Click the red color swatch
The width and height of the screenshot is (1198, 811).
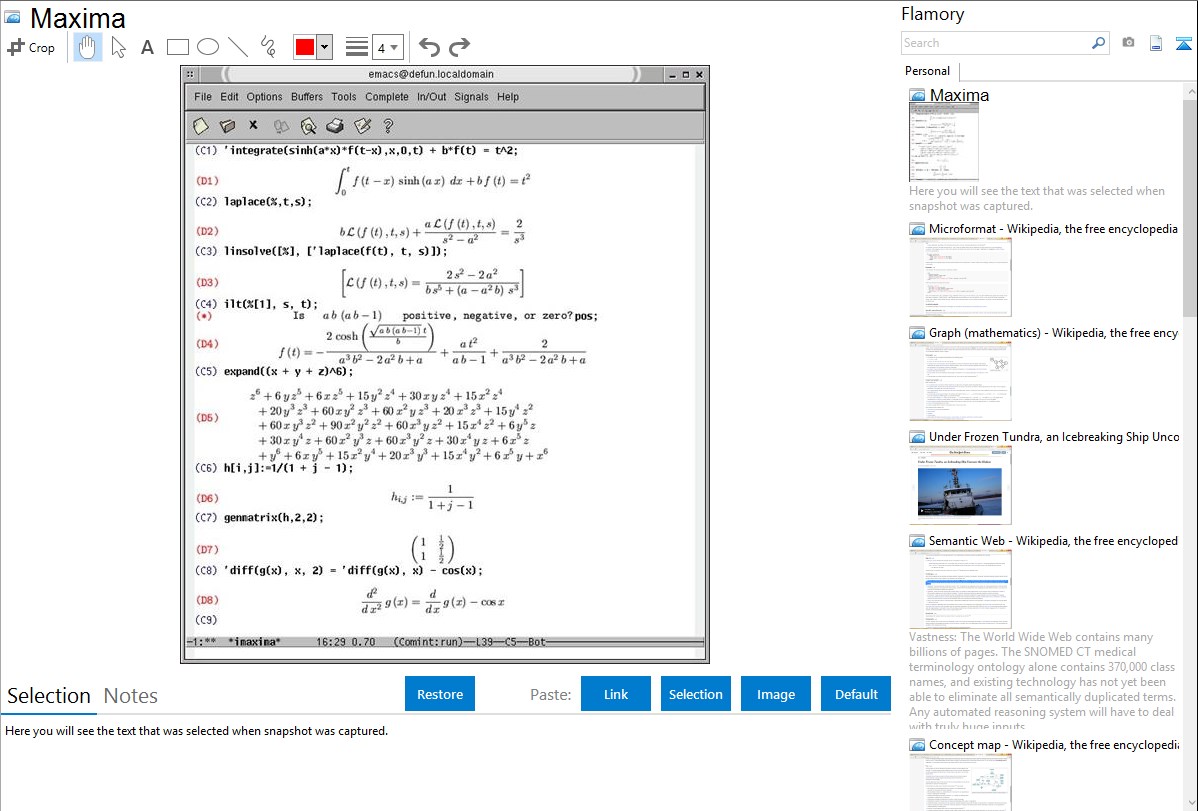pos(305,47)
